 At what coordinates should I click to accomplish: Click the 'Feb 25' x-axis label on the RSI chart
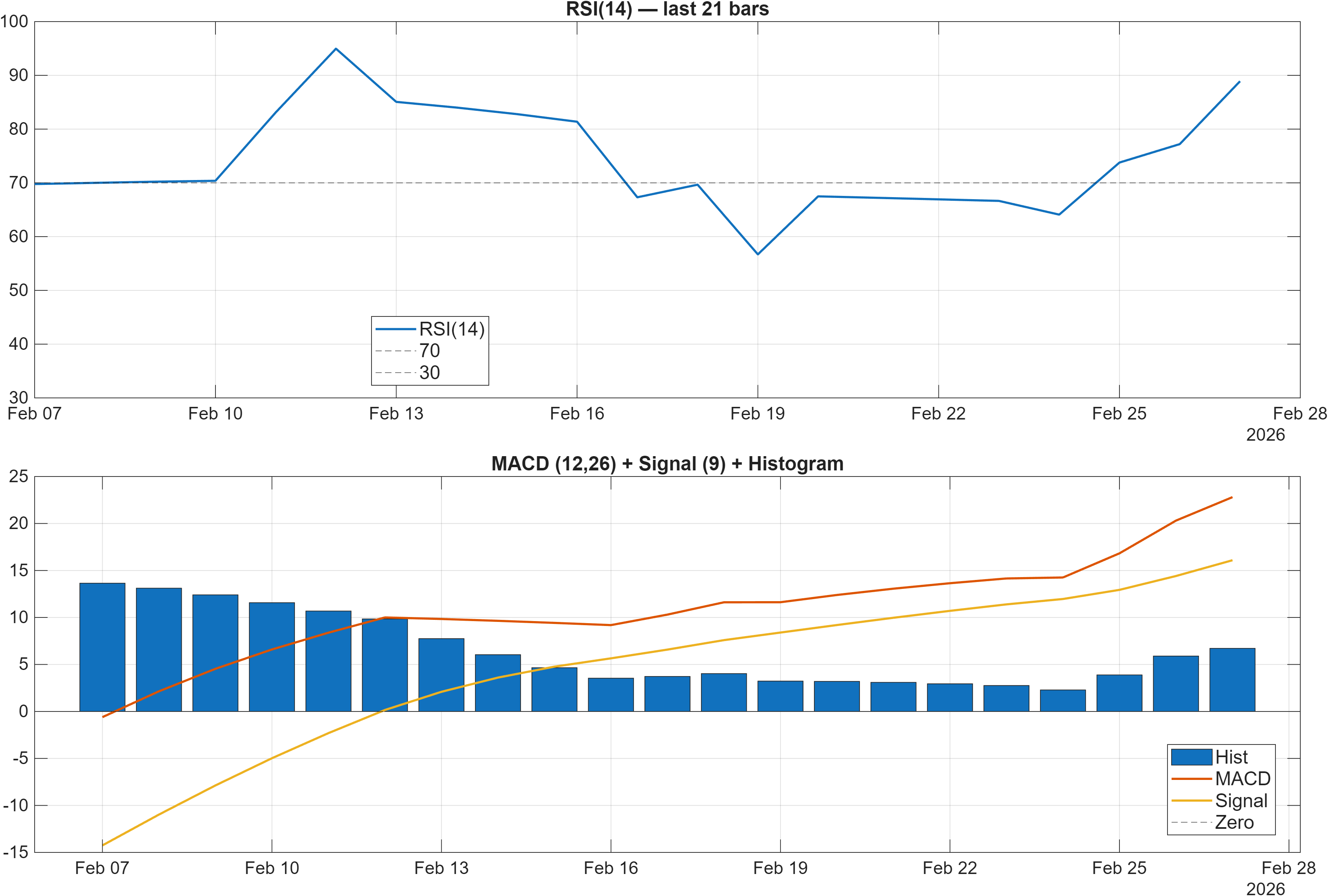click(1119, 414)
